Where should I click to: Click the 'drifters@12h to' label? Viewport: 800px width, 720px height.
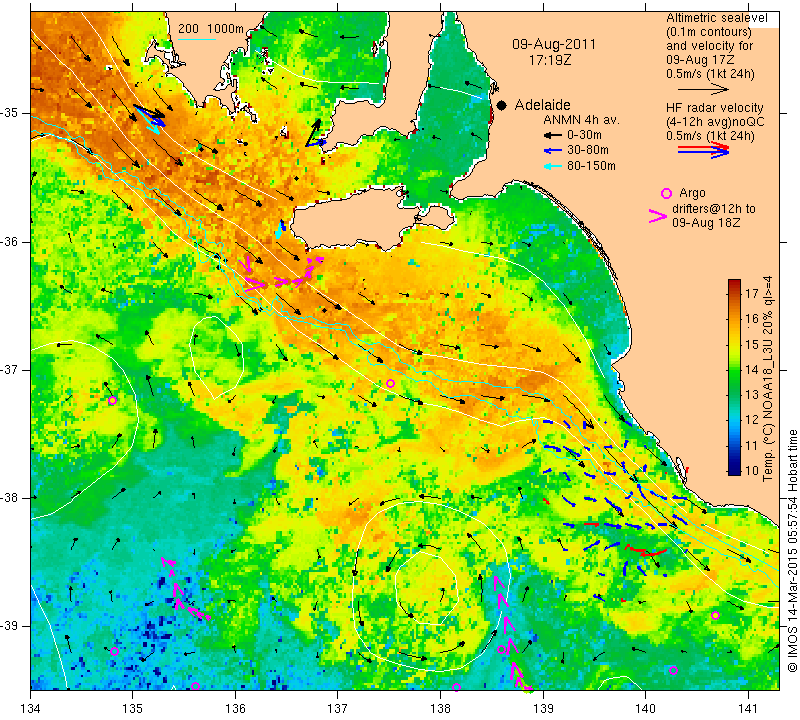tap(713, 209)
